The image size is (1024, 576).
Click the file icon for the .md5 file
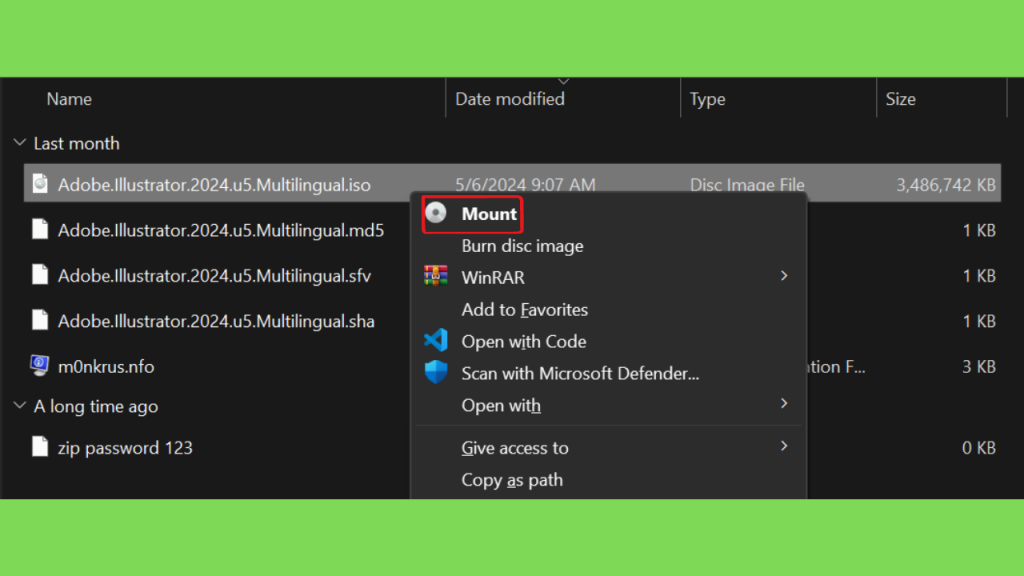click(x=40, y=230)
